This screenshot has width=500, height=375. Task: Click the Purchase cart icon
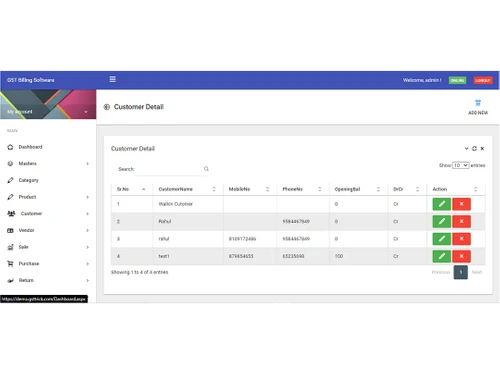tap(10, 264)
